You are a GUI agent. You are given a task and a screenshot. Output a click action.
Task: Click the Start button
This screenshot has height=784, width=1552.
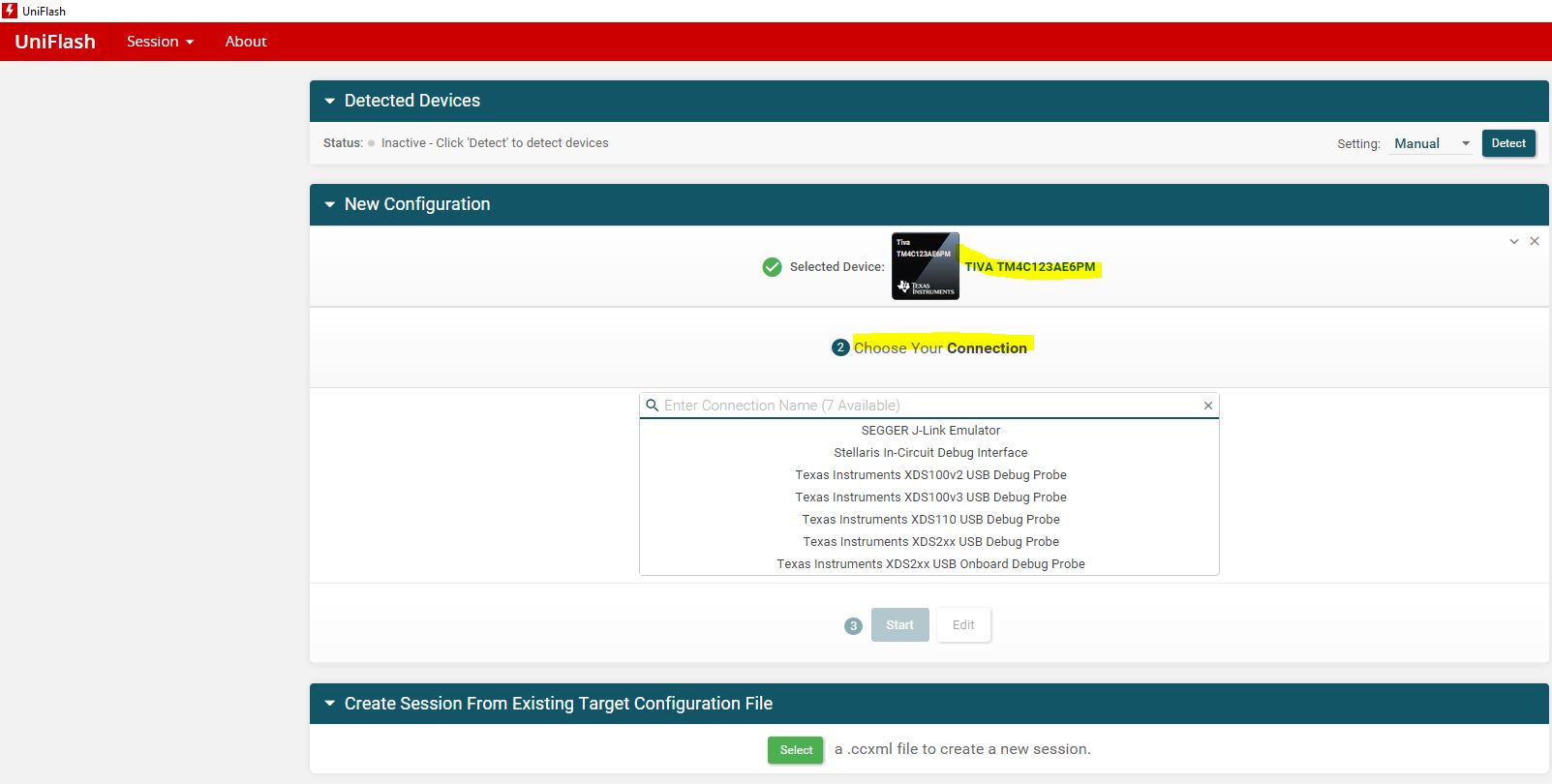click(x=899, y=625)
